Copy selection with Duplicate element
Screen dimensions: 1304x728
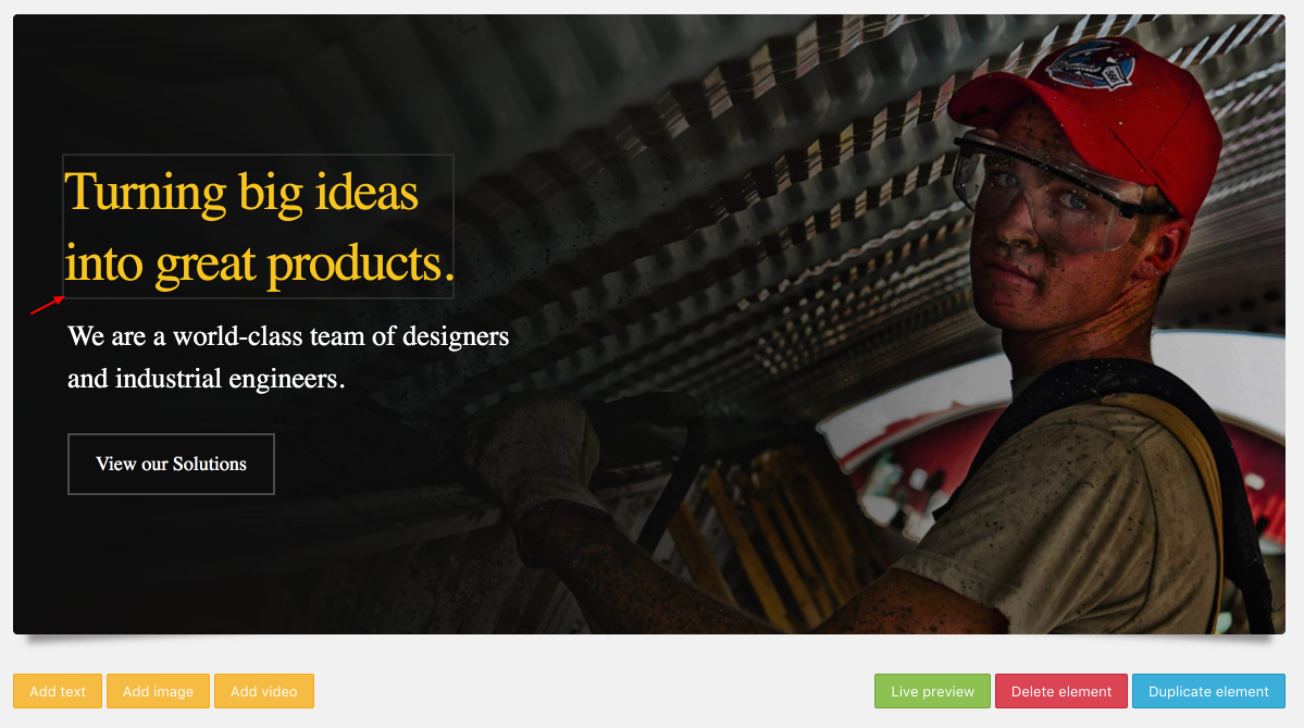pos(1208,691)
